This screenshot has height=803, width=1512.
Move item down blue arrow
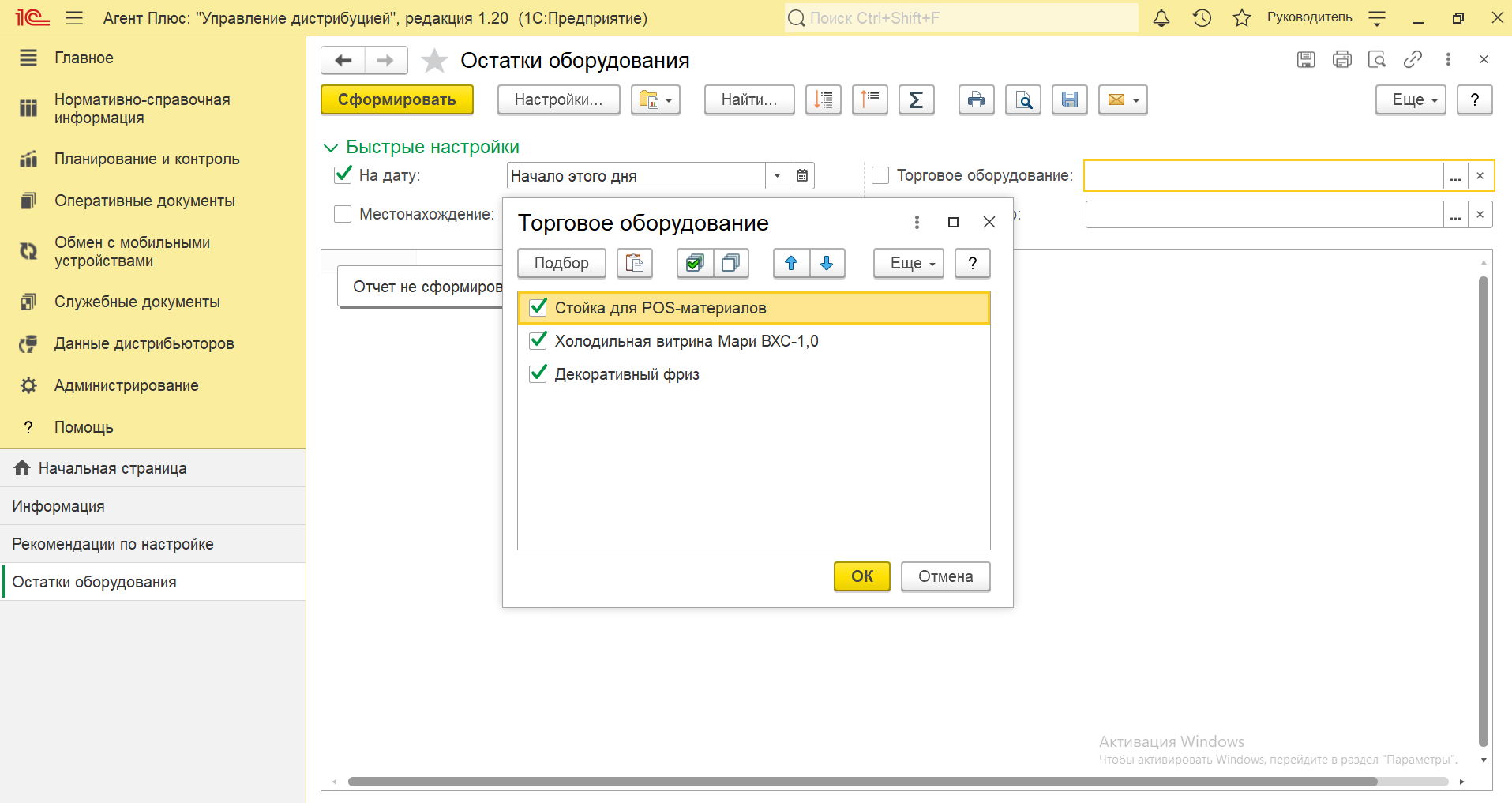[827, 263]
